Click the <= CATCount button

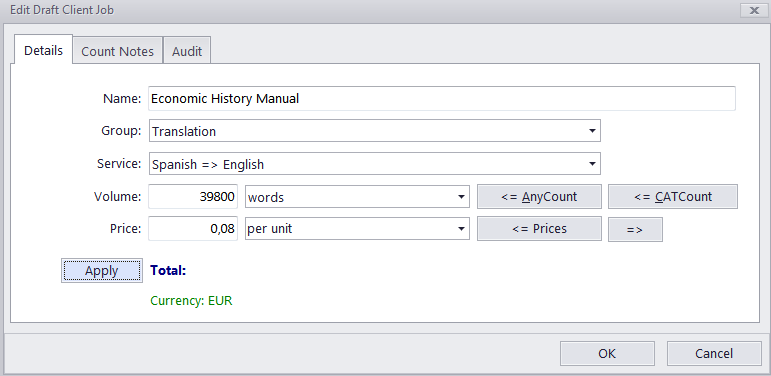click(x=673, y=197)
